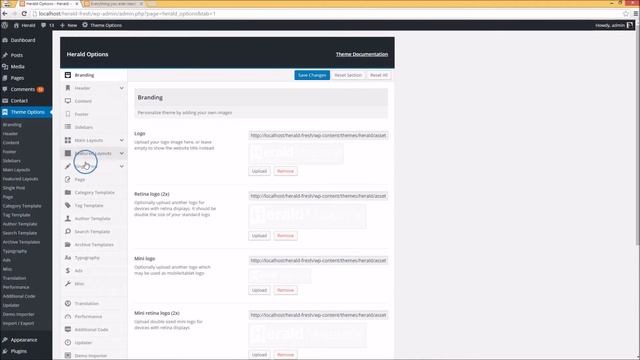Click the browser bookmark star icon
Viewport: 640px width, 360px height.
tap(626, 13)
